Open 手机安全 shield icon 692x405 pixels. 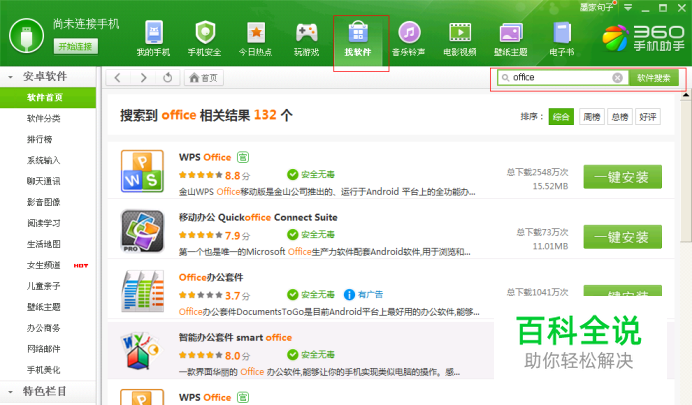pos(205,33)
